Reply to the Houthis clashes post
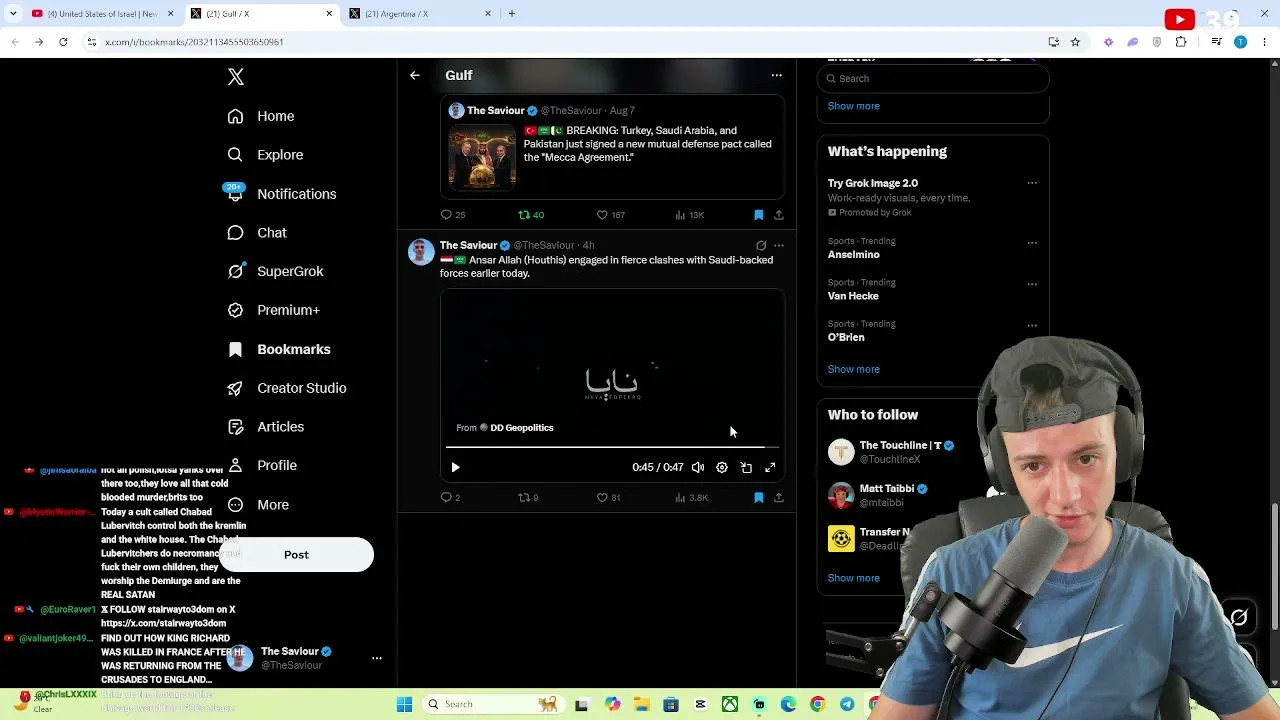1280x720 pixels. (x=451, y=498)
